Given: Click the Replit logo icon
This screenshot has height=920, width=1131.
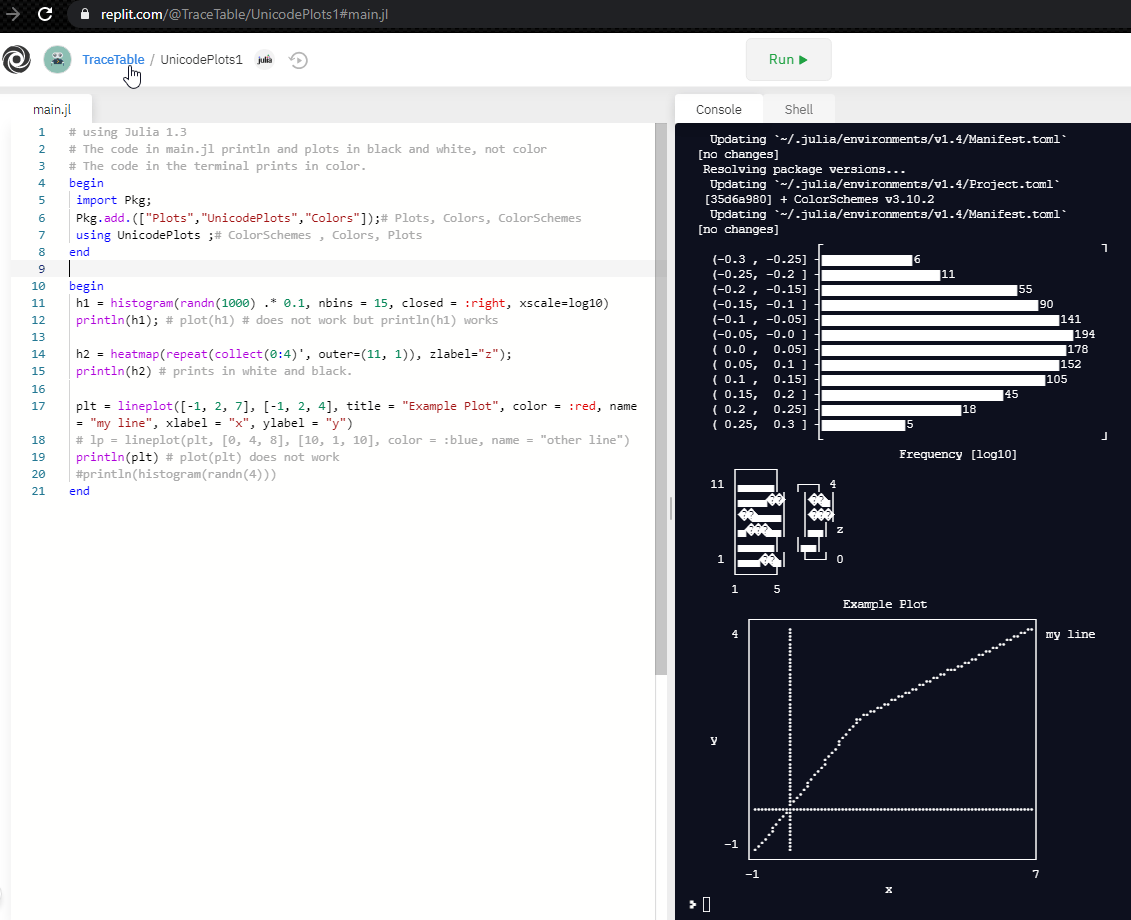Looking at the screenshot, I should [17, 59].
